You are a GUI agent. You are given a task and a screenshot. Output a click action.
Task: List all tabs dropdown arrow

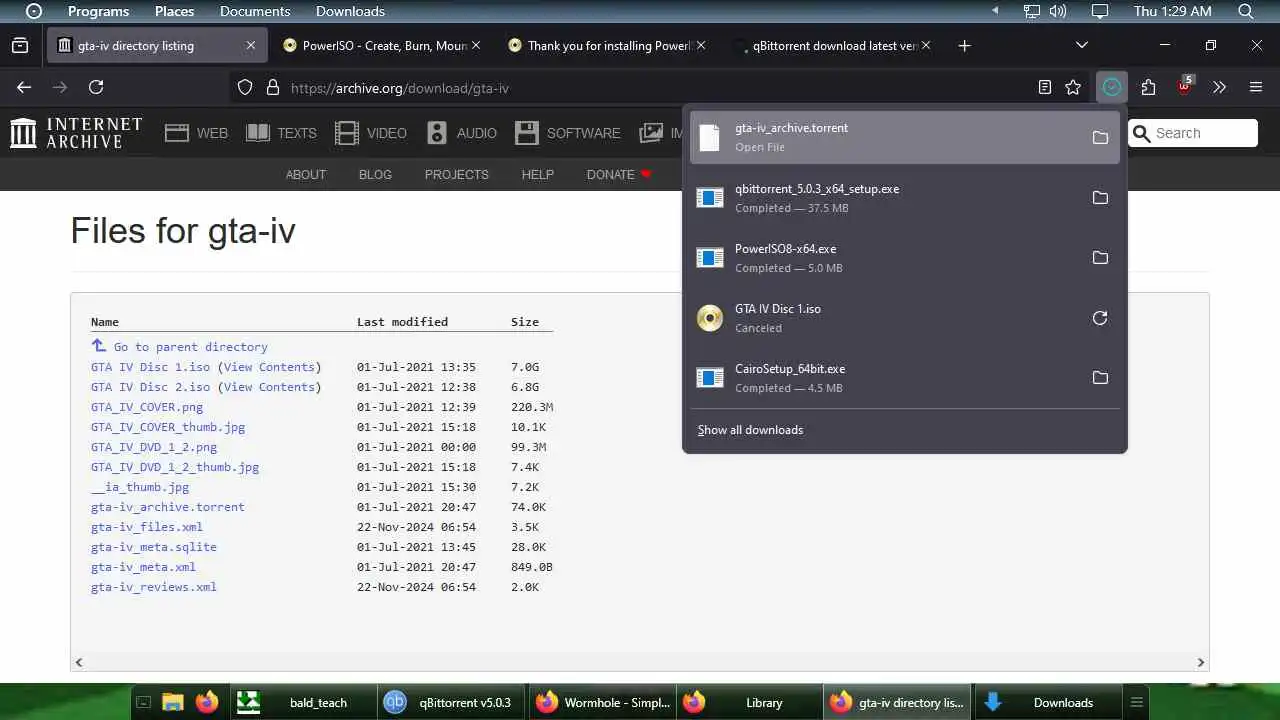(1081, 45)
